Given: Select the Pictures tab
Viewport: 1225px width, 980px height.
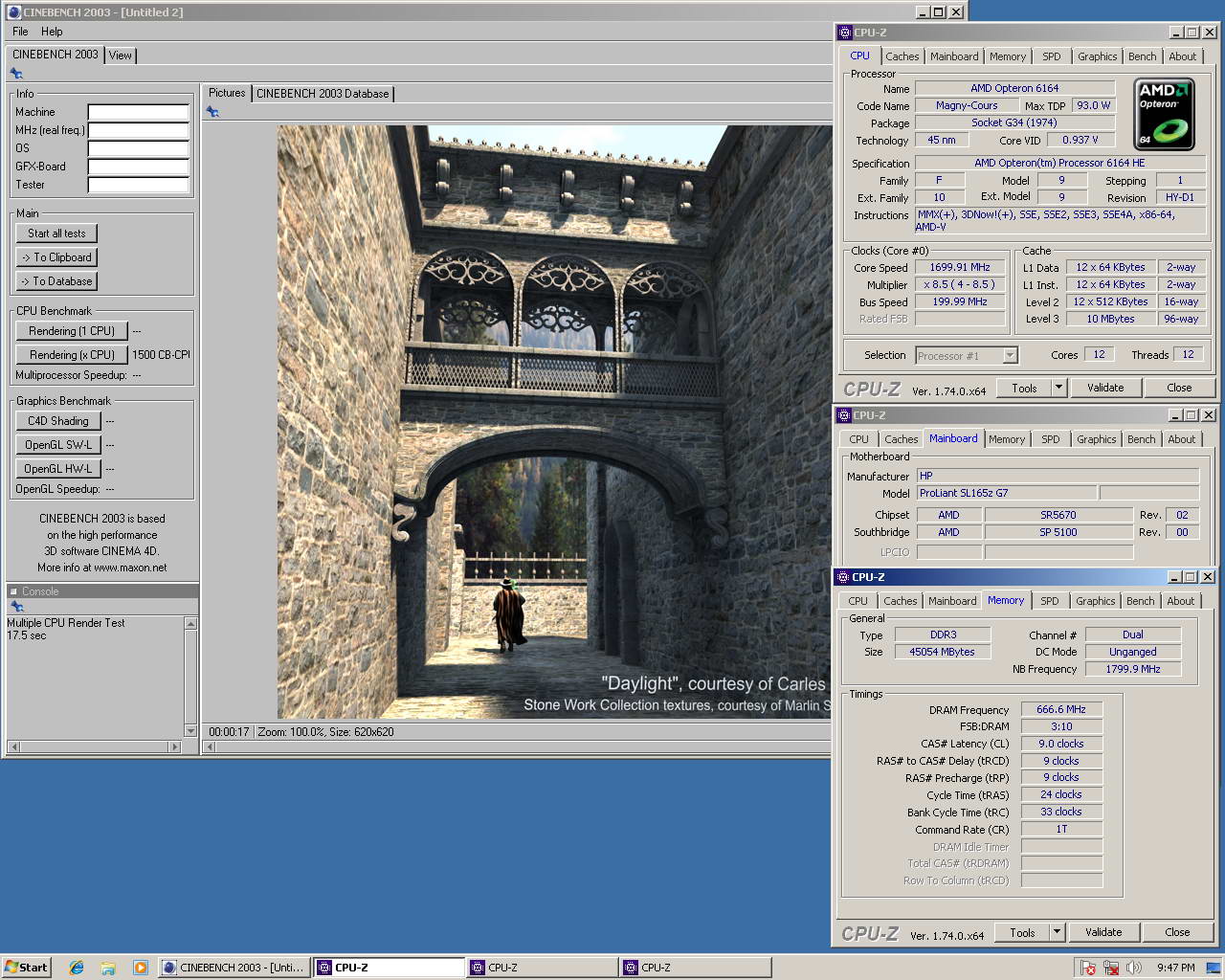Looking at the screenshot, I should tap(227, 93).
